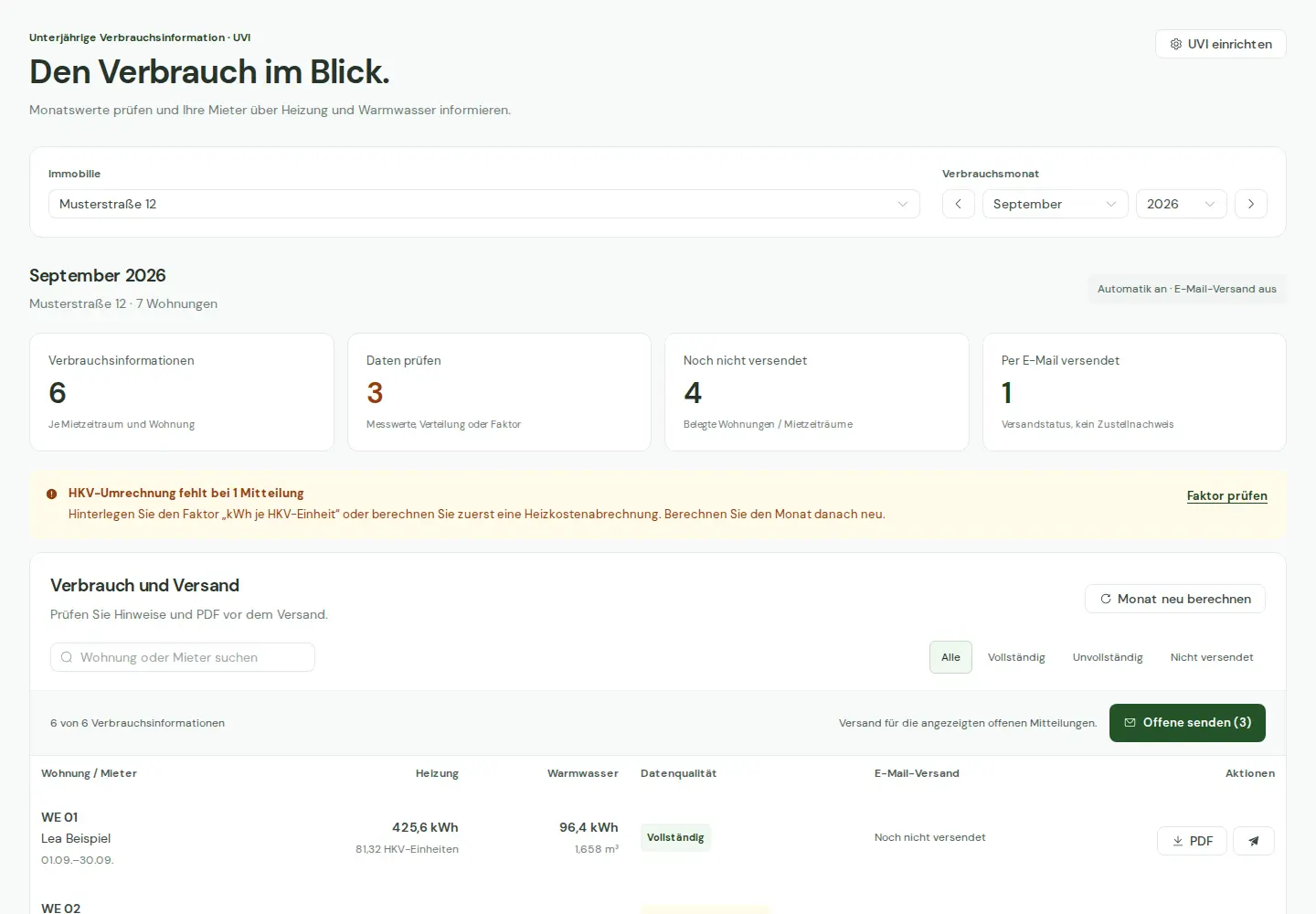Click the WE 01 apartment label
The height and width of the screenshot is (914, 1316).
pyautogui.click(x=59, y=817)
